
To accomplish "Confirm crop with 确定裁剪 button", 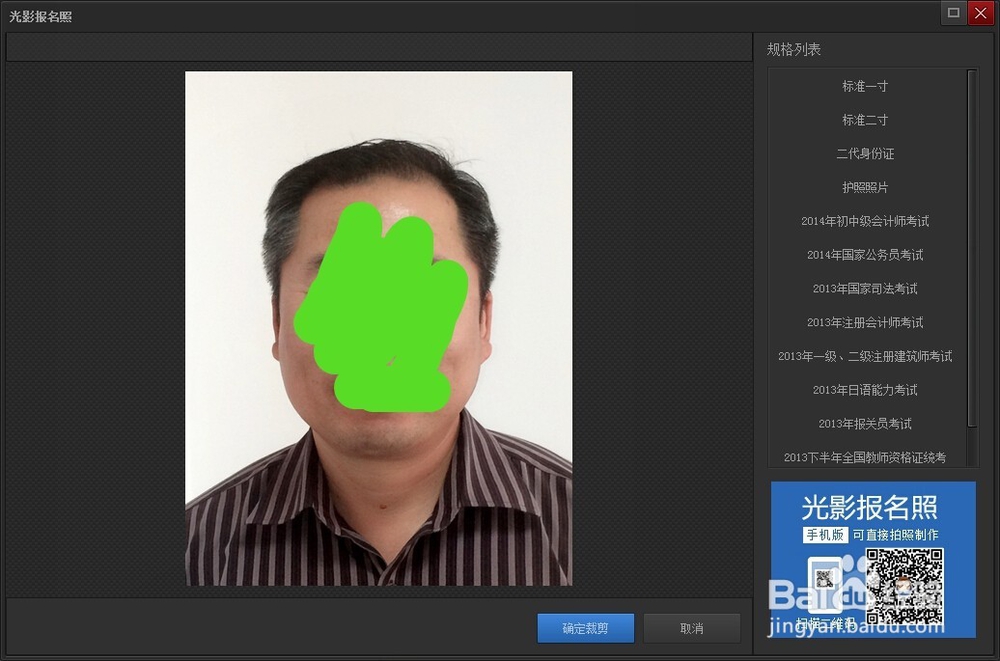I will click(585, 628).
